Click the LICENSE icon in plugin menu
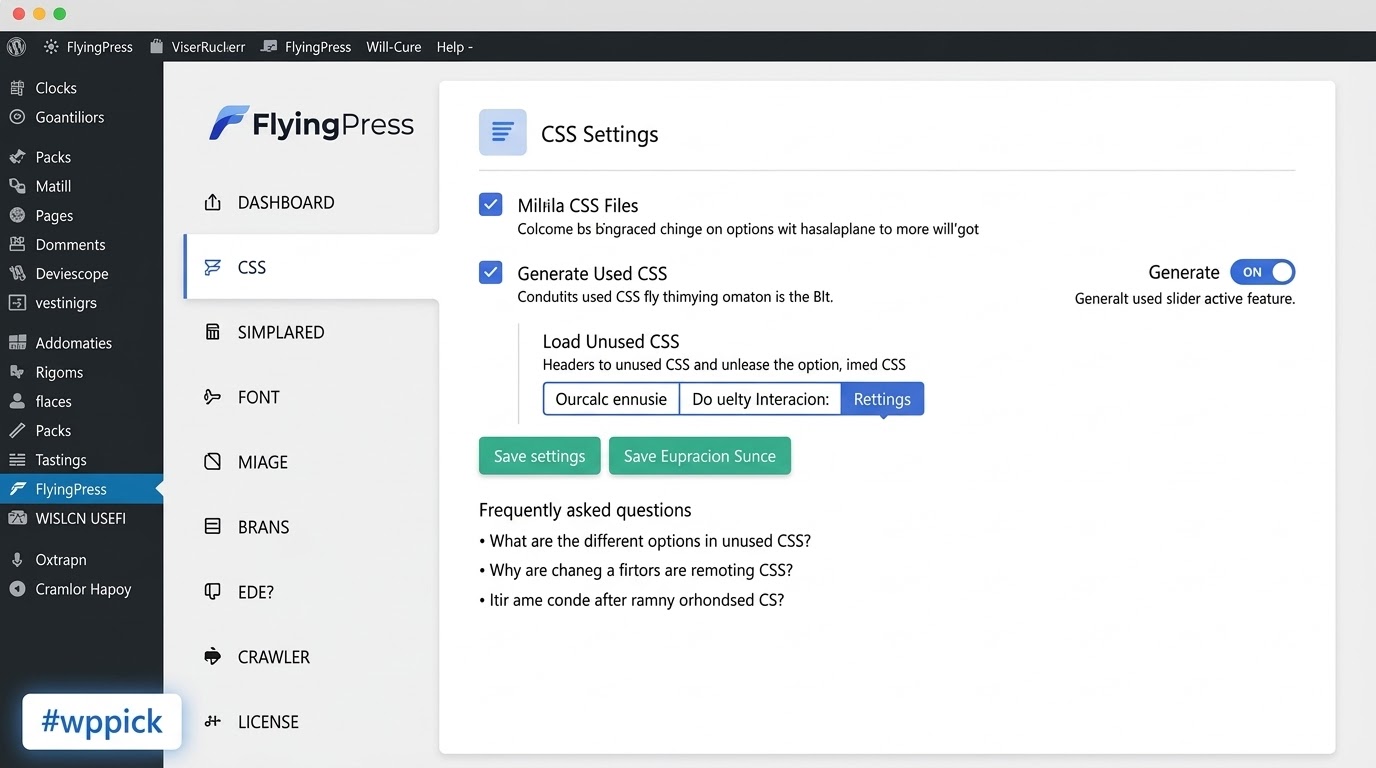The width and height of the screenshot is (1376, 768). point(212,721)
